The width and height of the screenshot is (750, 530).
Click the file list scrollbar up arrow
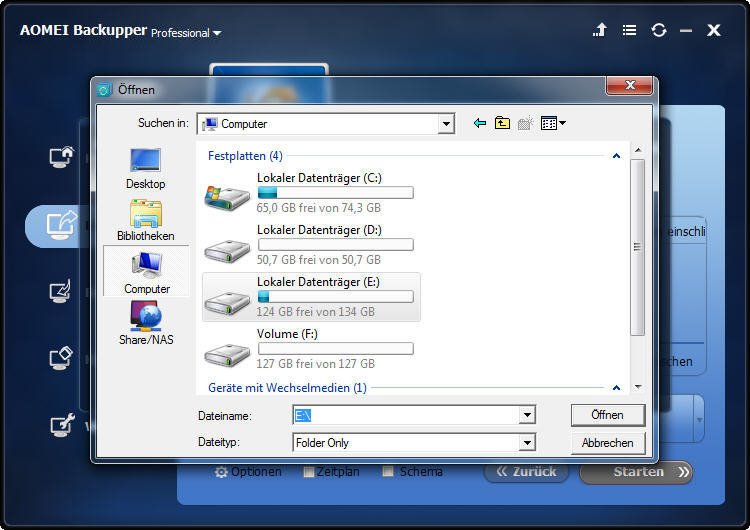coord(638,150)
